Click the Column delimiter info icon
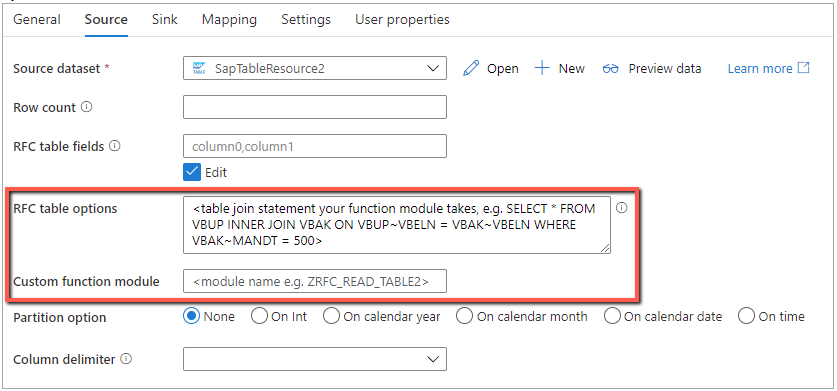837x391 pixels. point(126,359)
